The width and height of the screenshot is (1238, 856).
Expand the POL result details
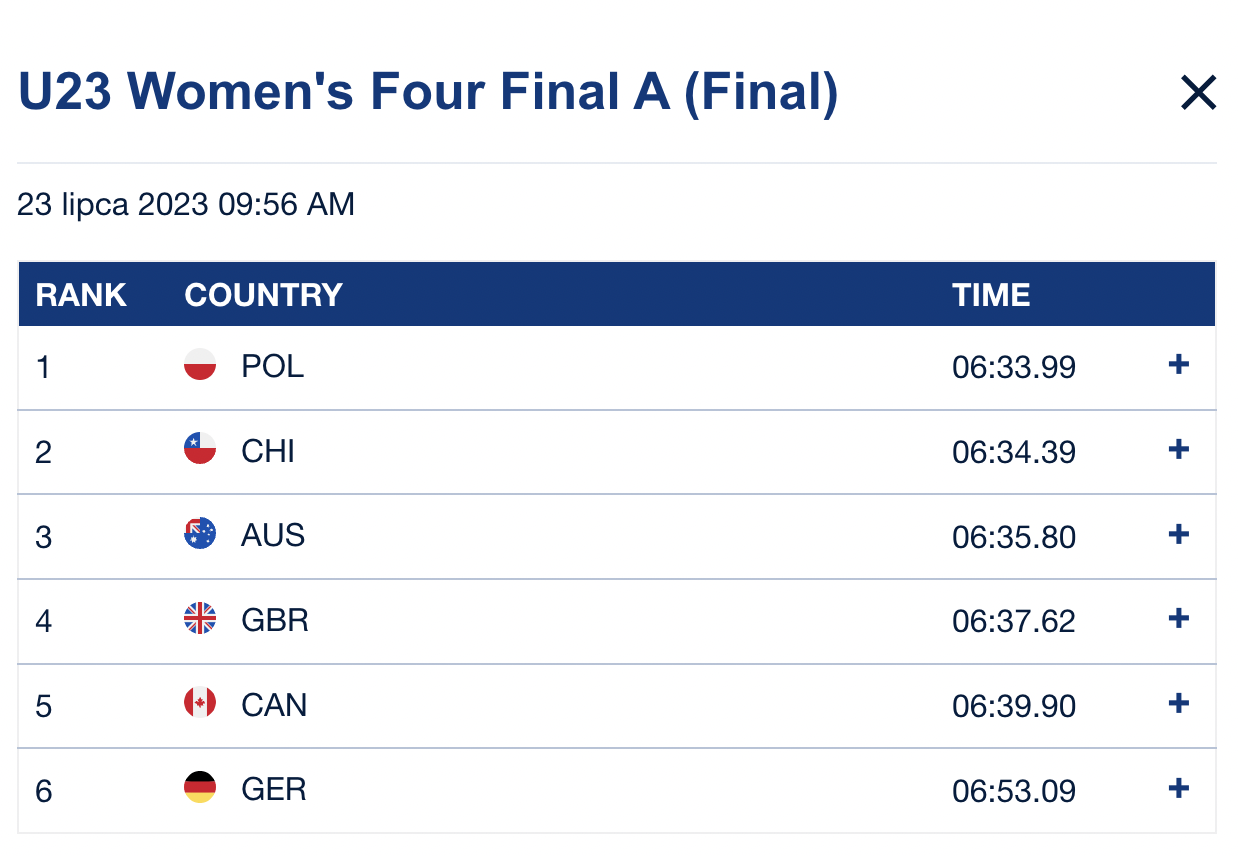point(1179,365)
